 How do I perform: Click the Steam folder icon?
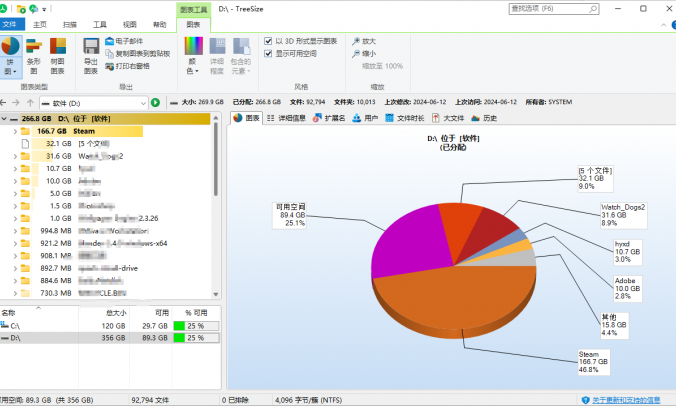[x=25, y=131]
